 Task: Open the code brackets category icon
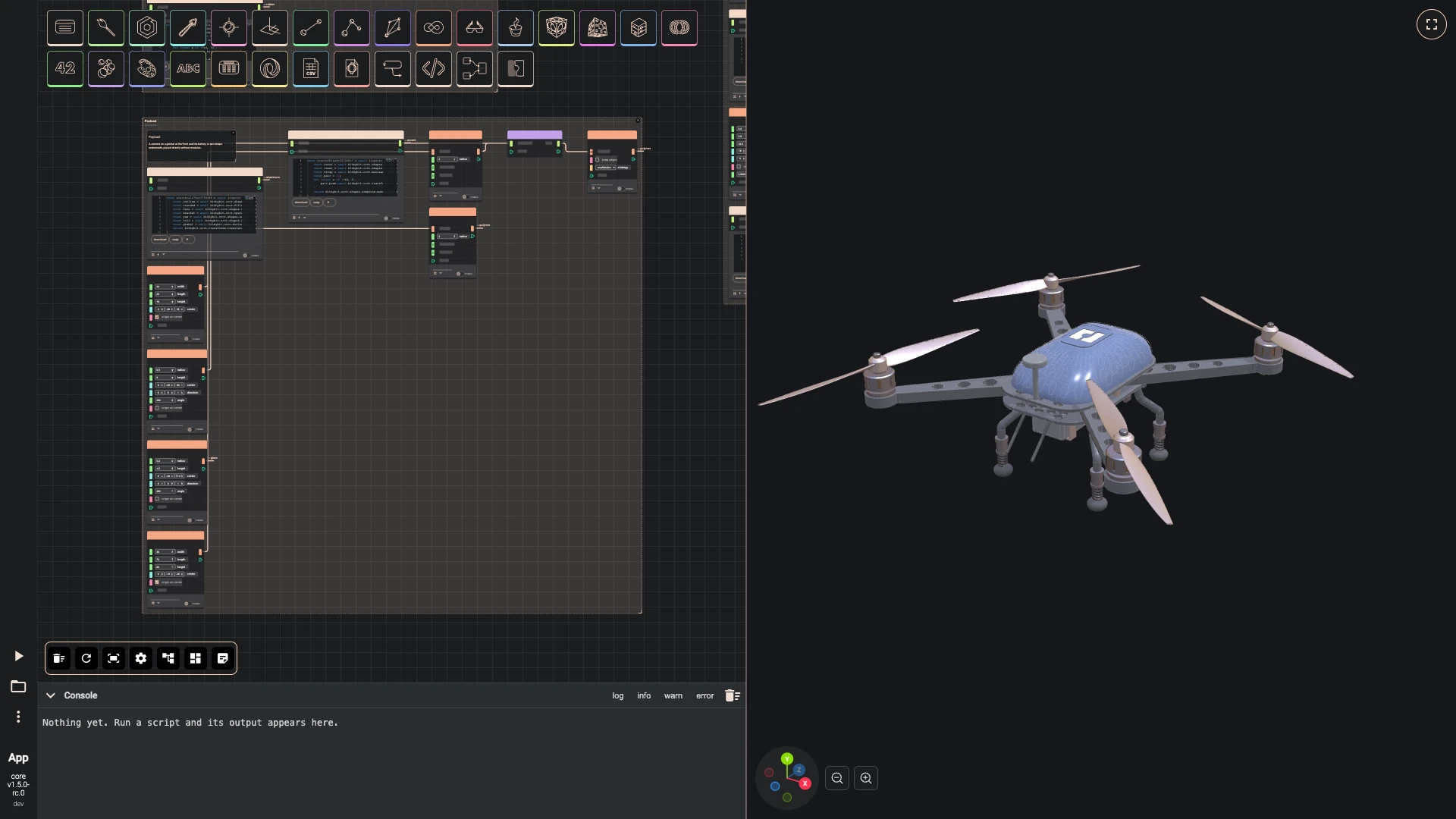[434, 69]
